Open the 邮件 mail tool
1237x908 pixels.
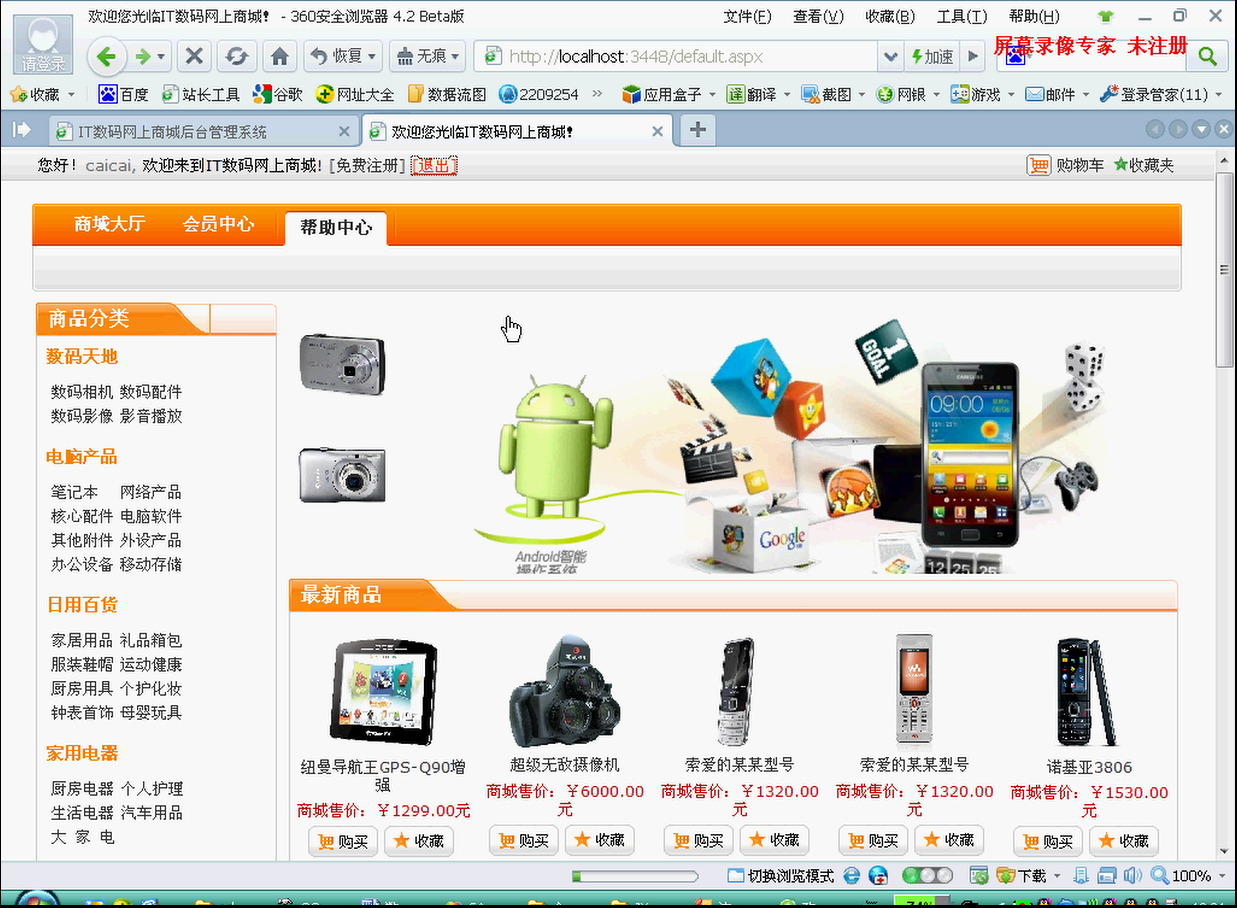click(x=1051, y=94)
